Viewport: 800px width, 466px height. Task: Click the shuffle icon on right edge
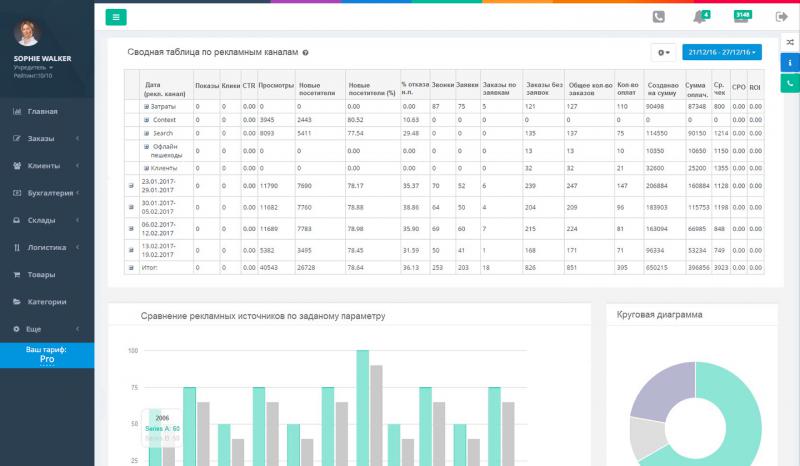tap(790, 42)
